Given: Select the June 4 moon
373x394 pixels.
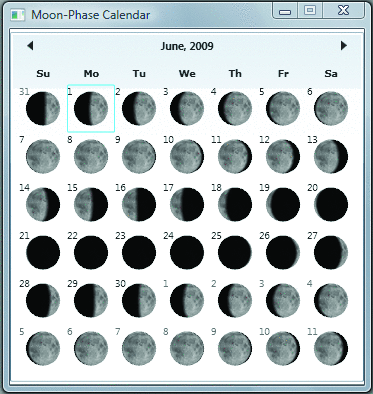Looking at the screenshot, I should point(235,108).
